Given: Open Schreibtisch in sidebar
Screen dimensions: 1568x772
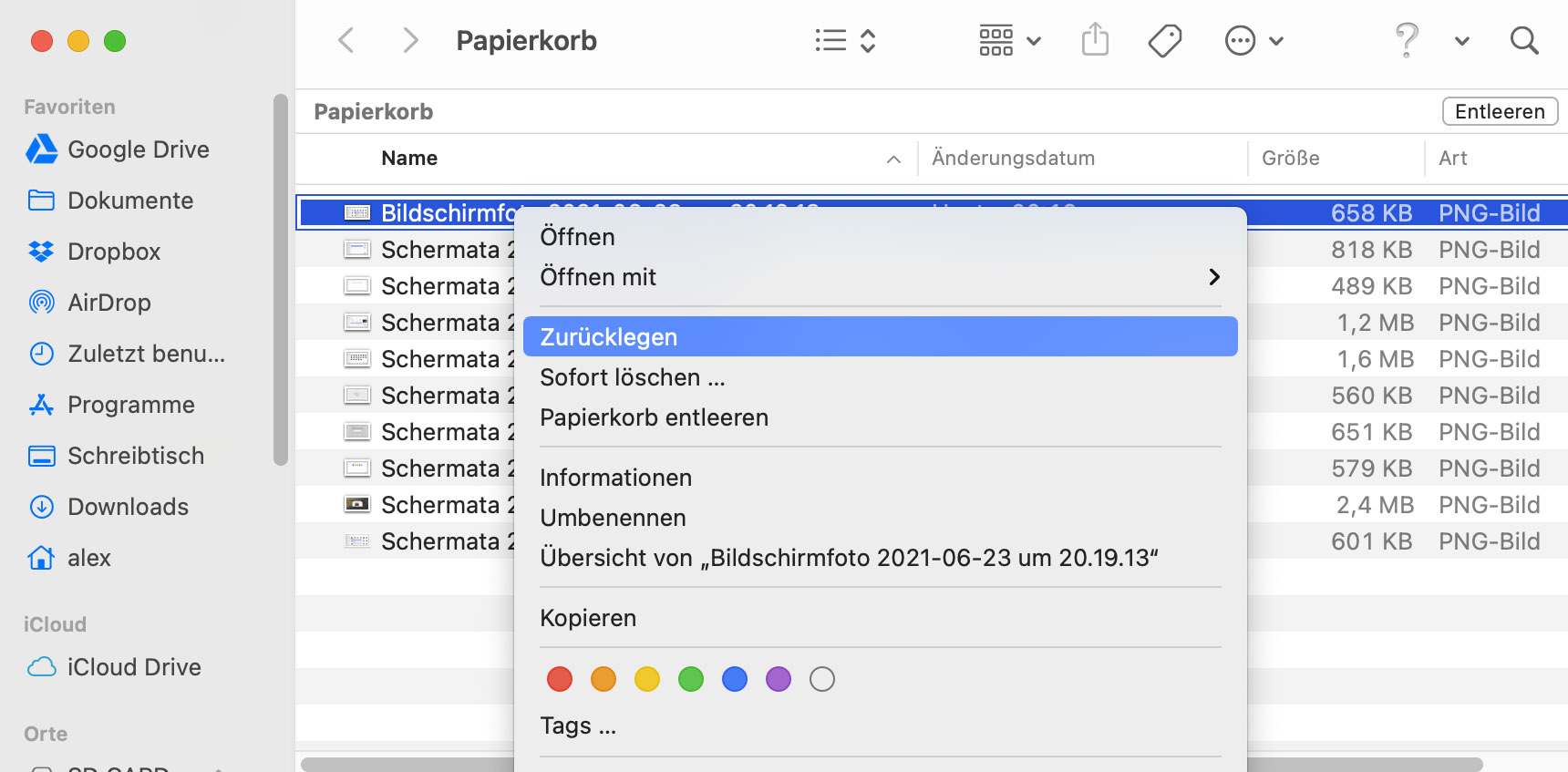Looking at the screenshot, I should click(x=115, y=456).
